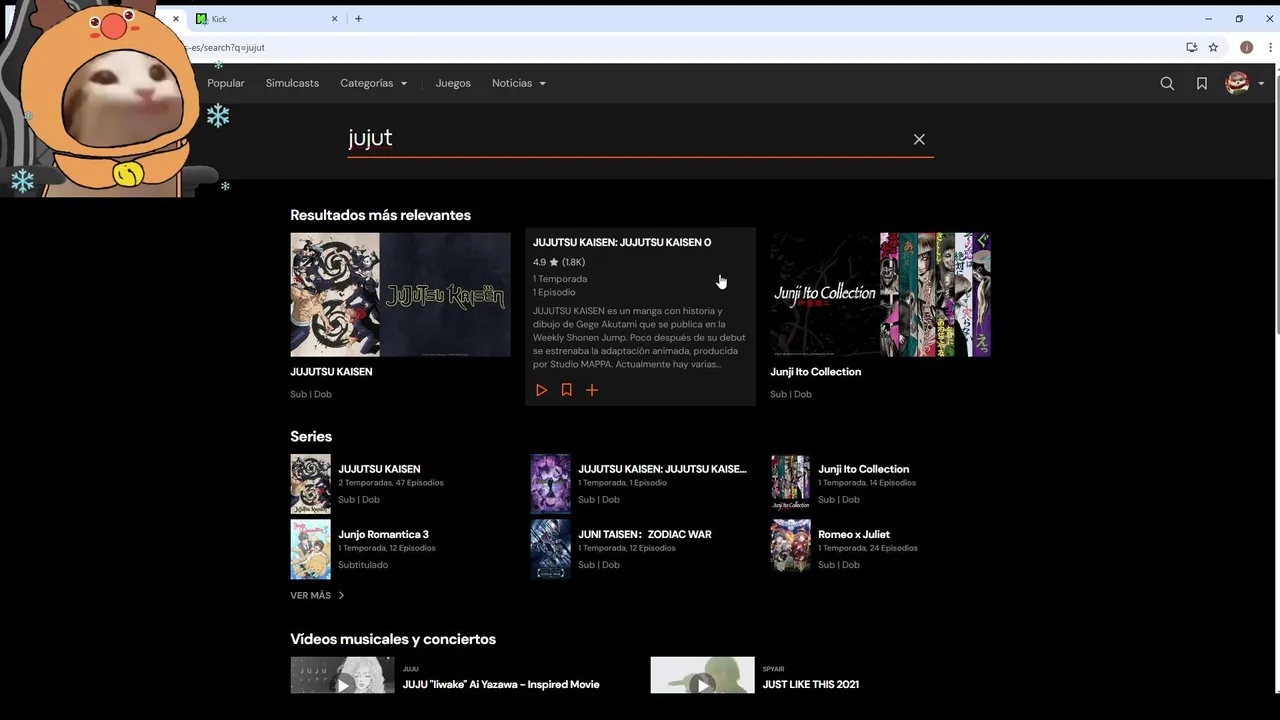This screenshot has height=720, width=1280.
Task: Play Jujutsu Kaisen 0 with the play icon
Action: (541, 390)
